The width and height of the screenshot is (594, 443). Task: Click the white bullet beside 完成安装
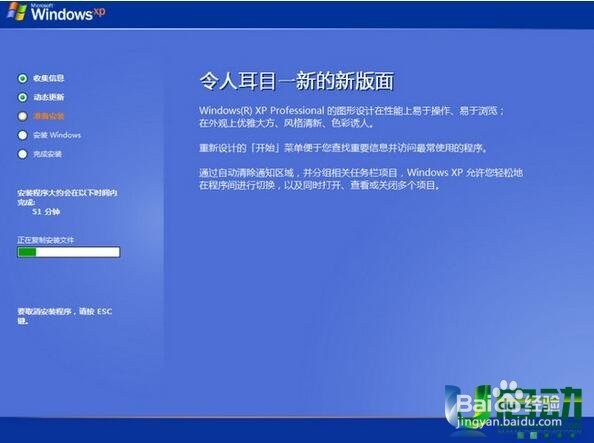(x=22, y=154)
